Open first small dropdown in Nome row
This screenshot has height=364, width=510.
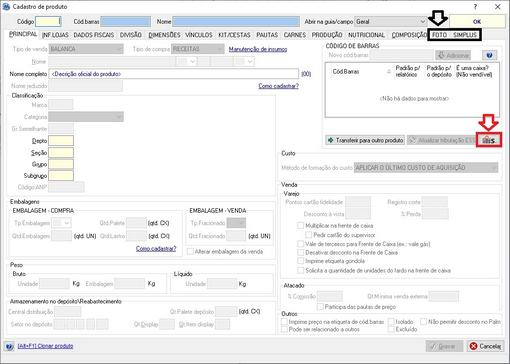tap(187, 62)
